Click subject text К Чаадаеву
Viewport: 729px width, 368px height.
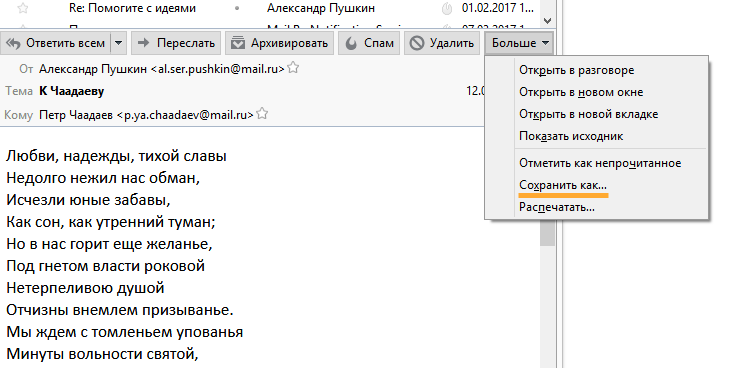(x=72, y=91)
